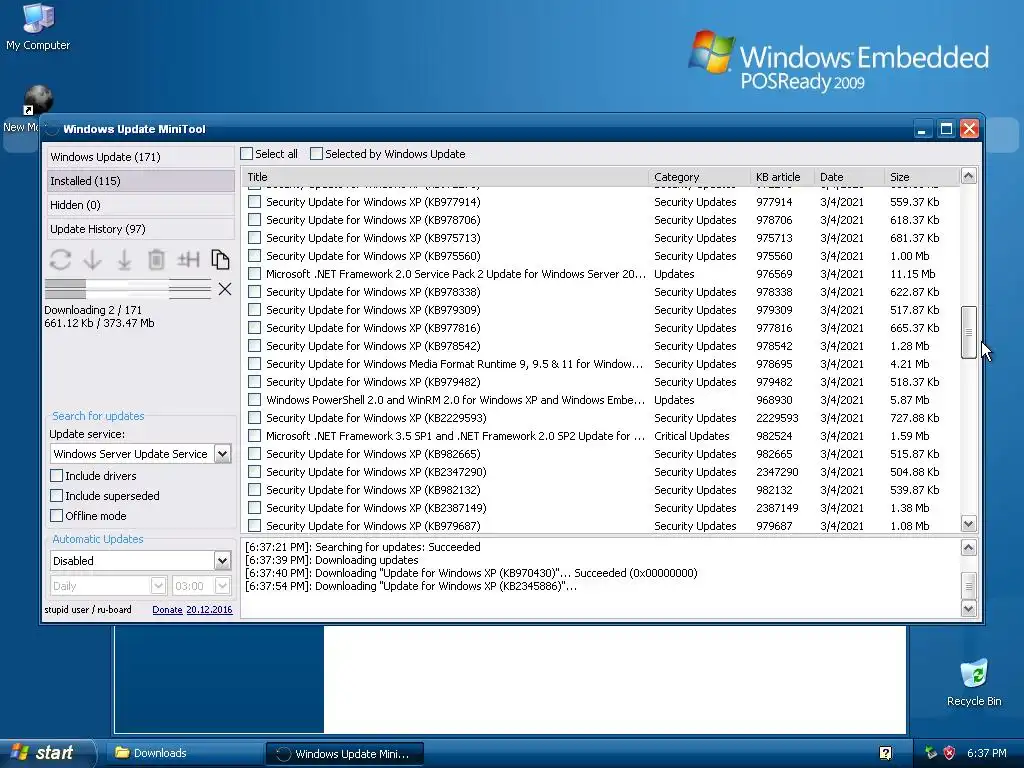Check the box for KB977914 update
Screen dimensions: 1024x768
(255, 202)
